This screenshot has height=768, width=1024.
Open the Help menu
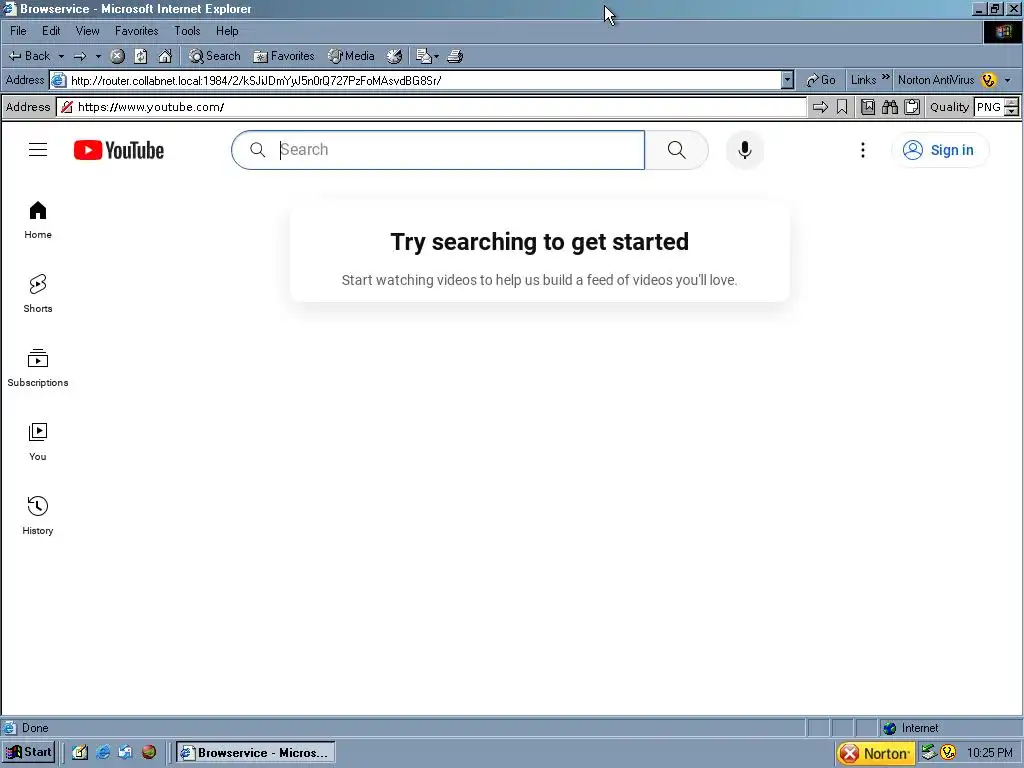coord(227,31)
